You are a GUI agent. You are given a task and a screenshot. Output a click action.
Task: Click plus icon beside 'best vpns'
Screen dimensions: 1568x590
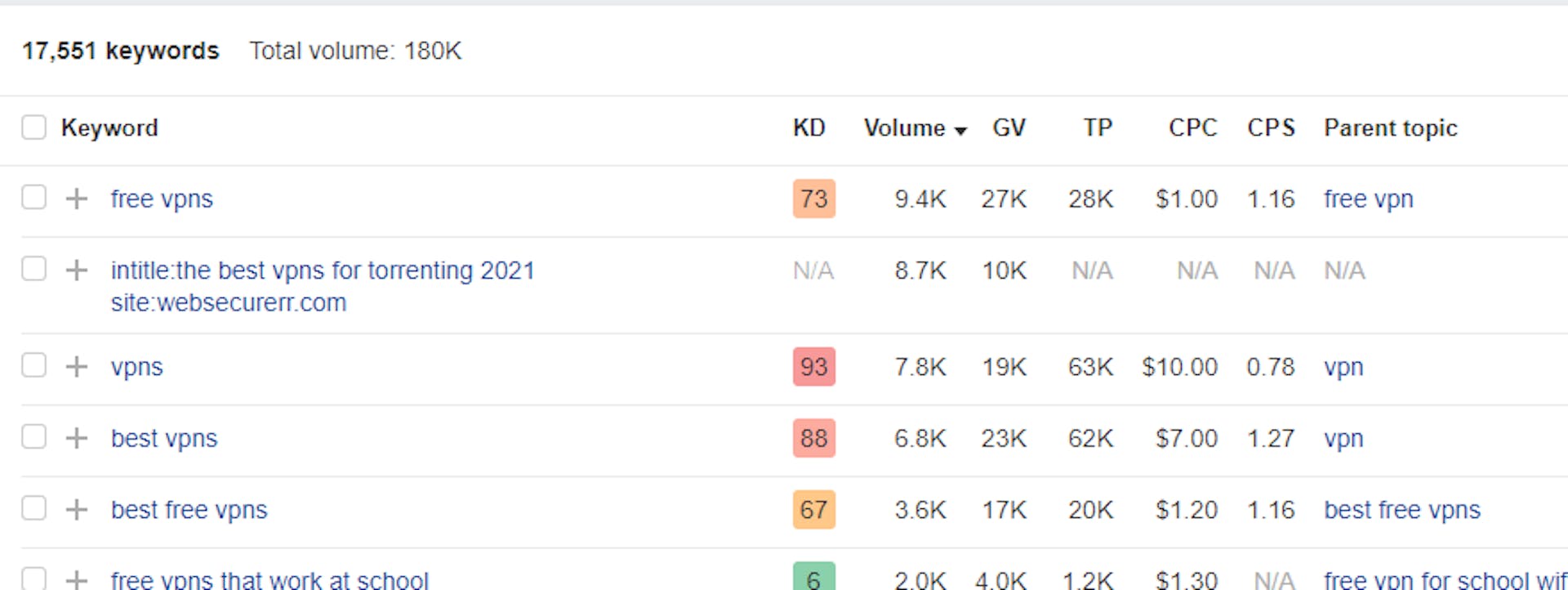coord(77,438)
